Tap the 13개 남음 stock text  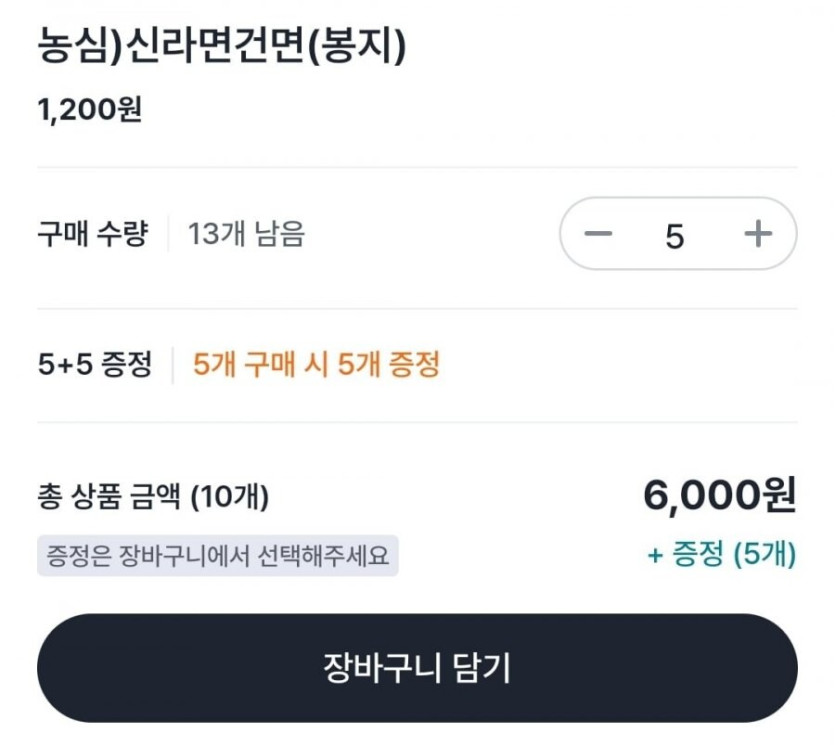[x=247, y=235]
